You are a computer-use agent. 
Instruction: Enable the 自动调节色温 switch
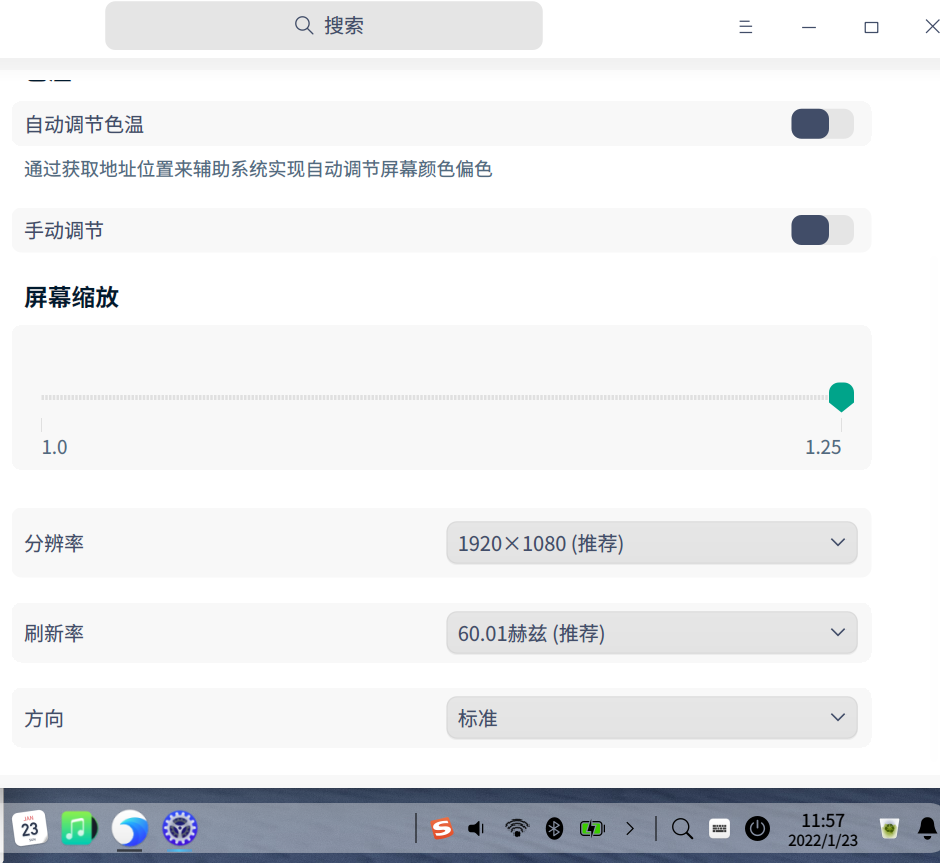click(x=821, y=124)
